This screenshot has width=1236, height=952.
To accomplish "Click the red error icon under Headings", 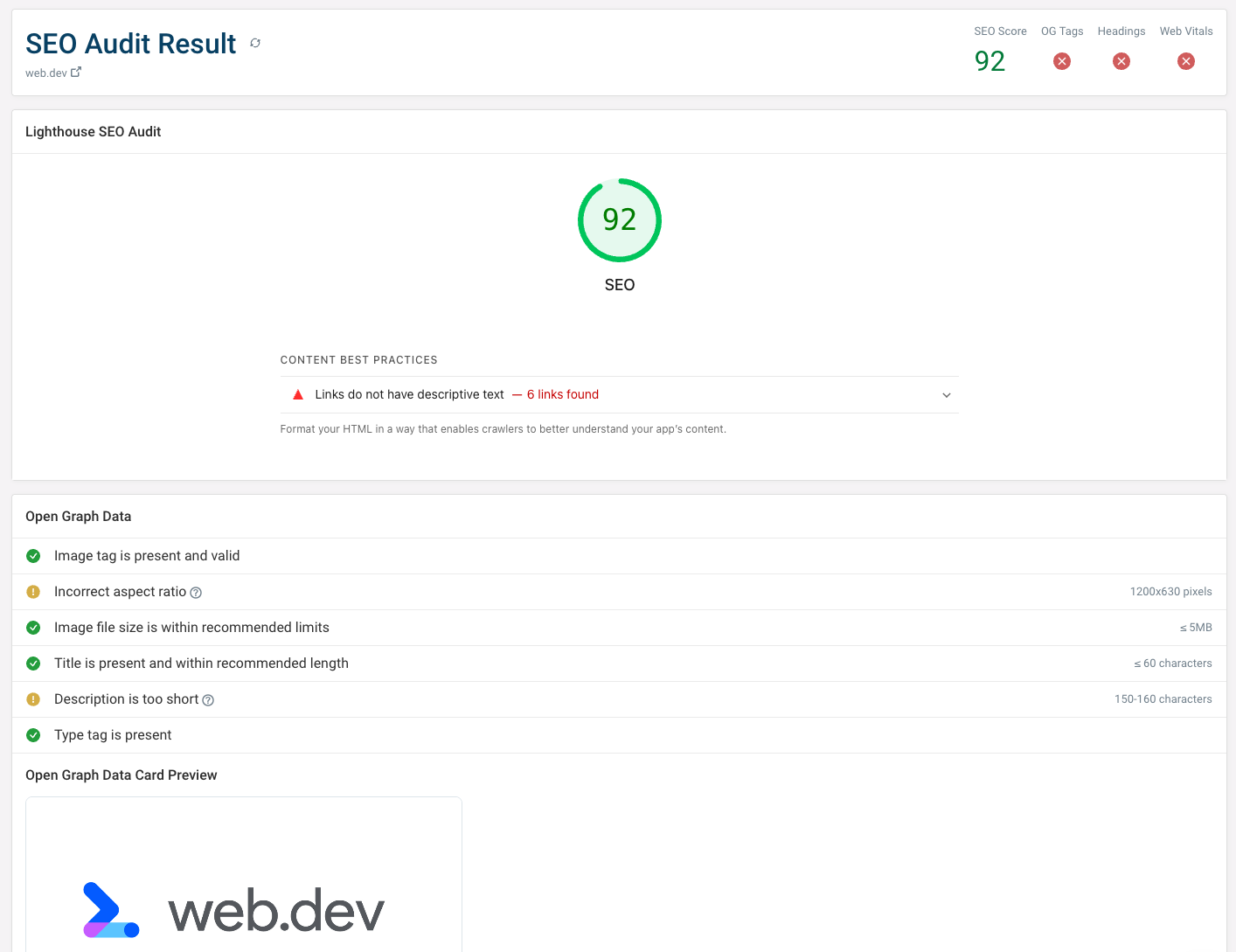I will 1121,61.
